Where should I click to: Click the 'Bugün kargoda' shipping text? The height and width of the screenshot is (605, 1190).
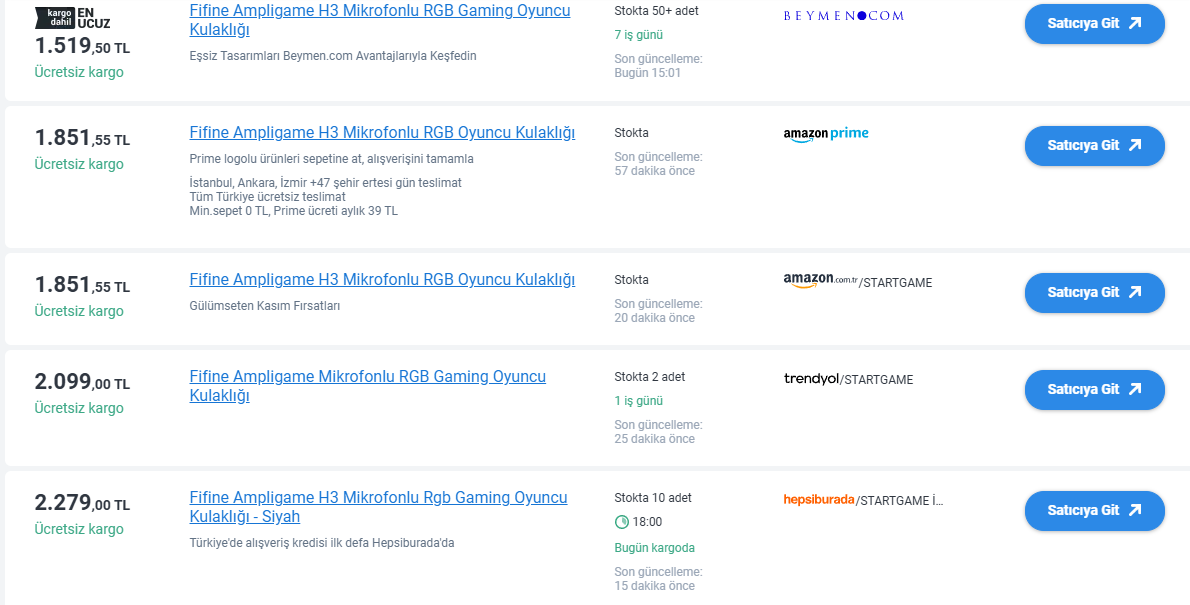[654, 548]
